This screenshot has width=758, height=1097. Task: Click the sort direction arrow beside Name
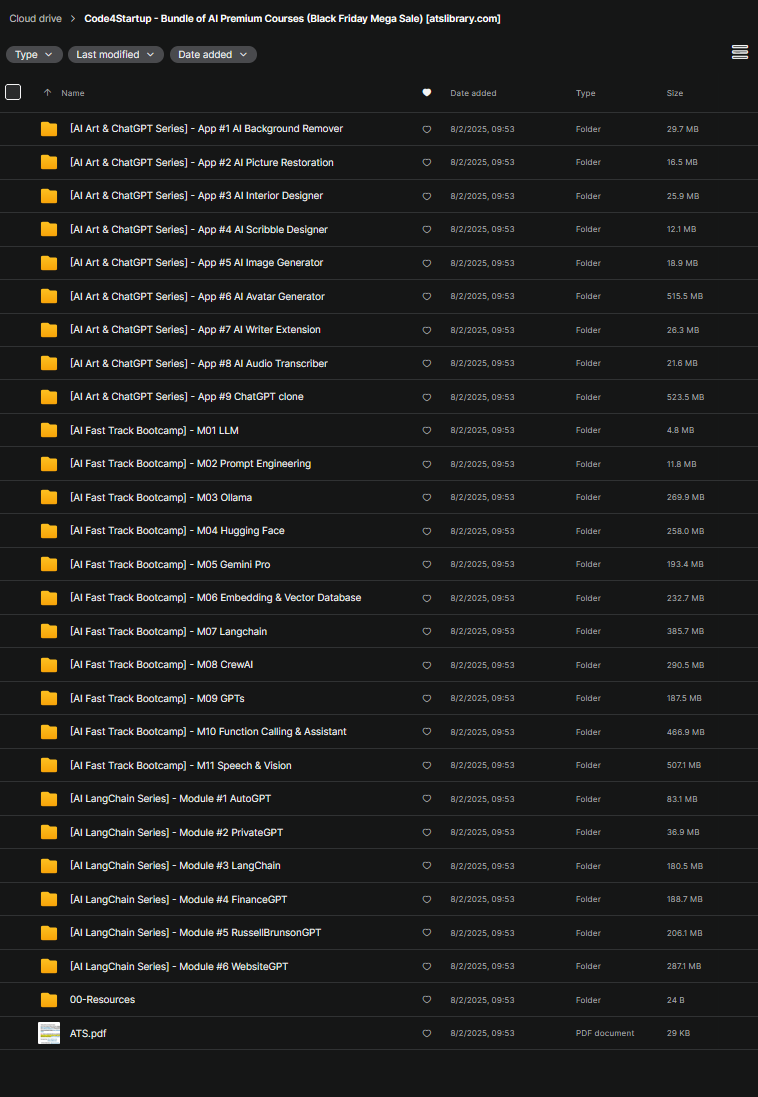[48, 92]
